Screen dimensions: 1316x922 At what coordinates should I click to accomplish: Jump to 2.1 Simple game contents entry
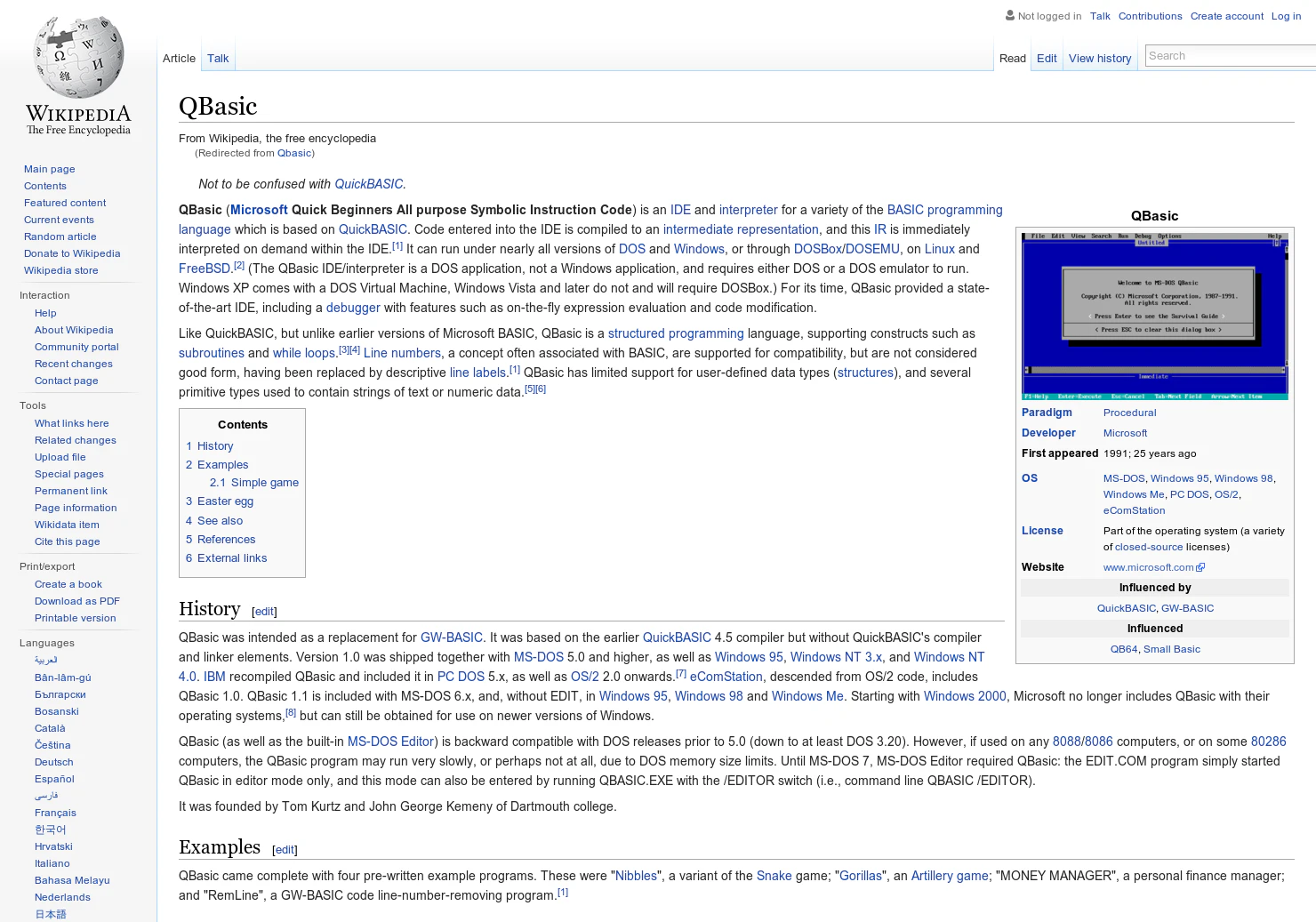click(x=253, y=483)
